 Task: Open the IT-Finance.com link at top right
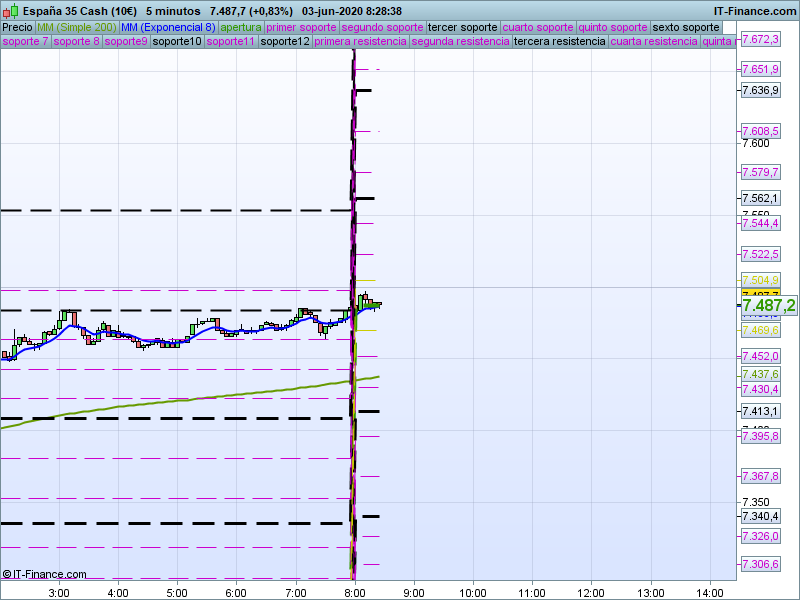click(x=755, y=11)
